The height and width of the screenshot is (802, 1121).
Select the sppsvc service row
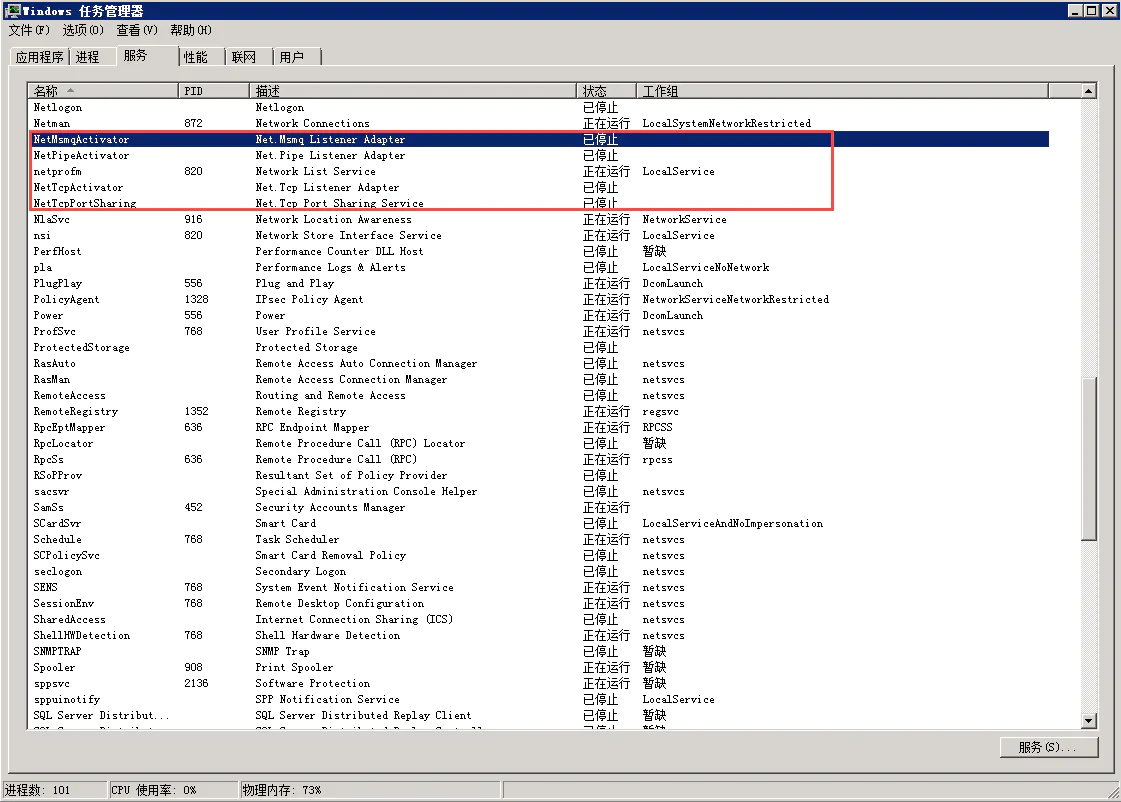[538, 683]
